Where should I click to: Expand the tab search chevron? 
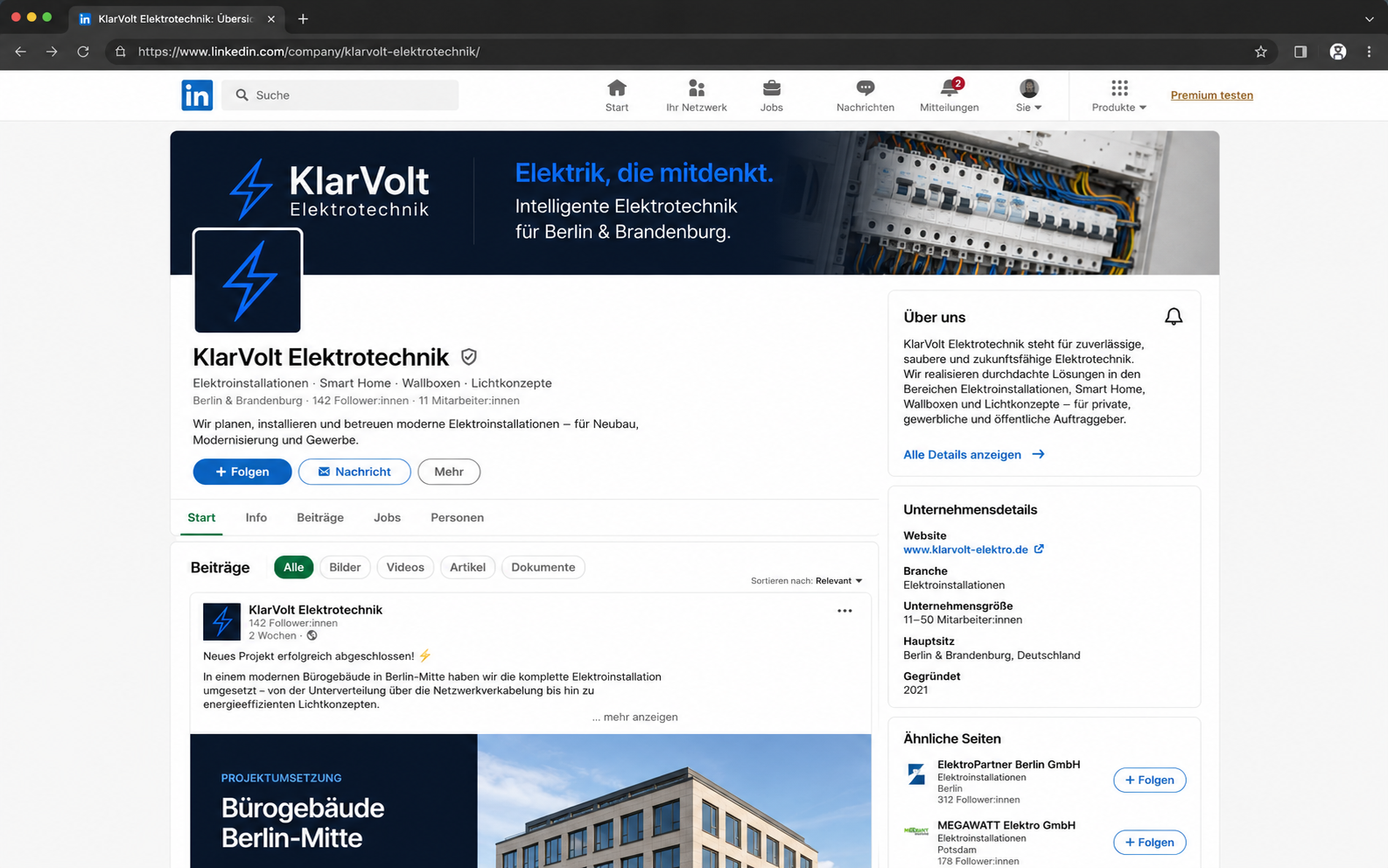(x=1369, y=18)
